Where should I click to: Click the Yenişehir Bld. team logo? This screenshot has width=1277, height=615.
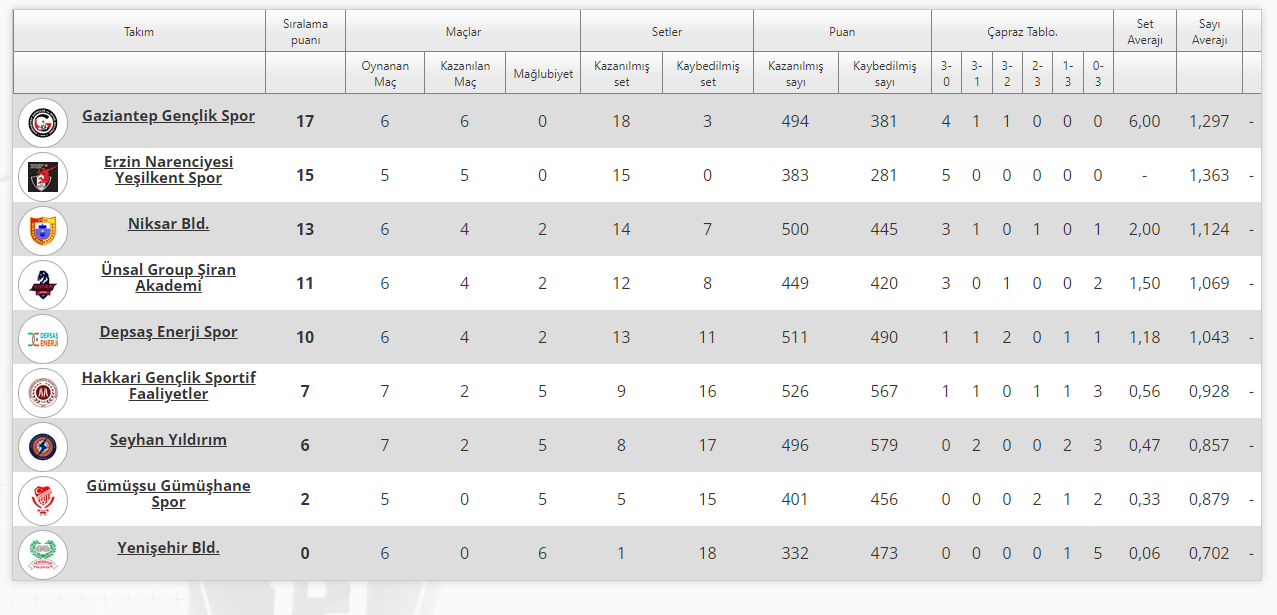(x=43, y=554)
